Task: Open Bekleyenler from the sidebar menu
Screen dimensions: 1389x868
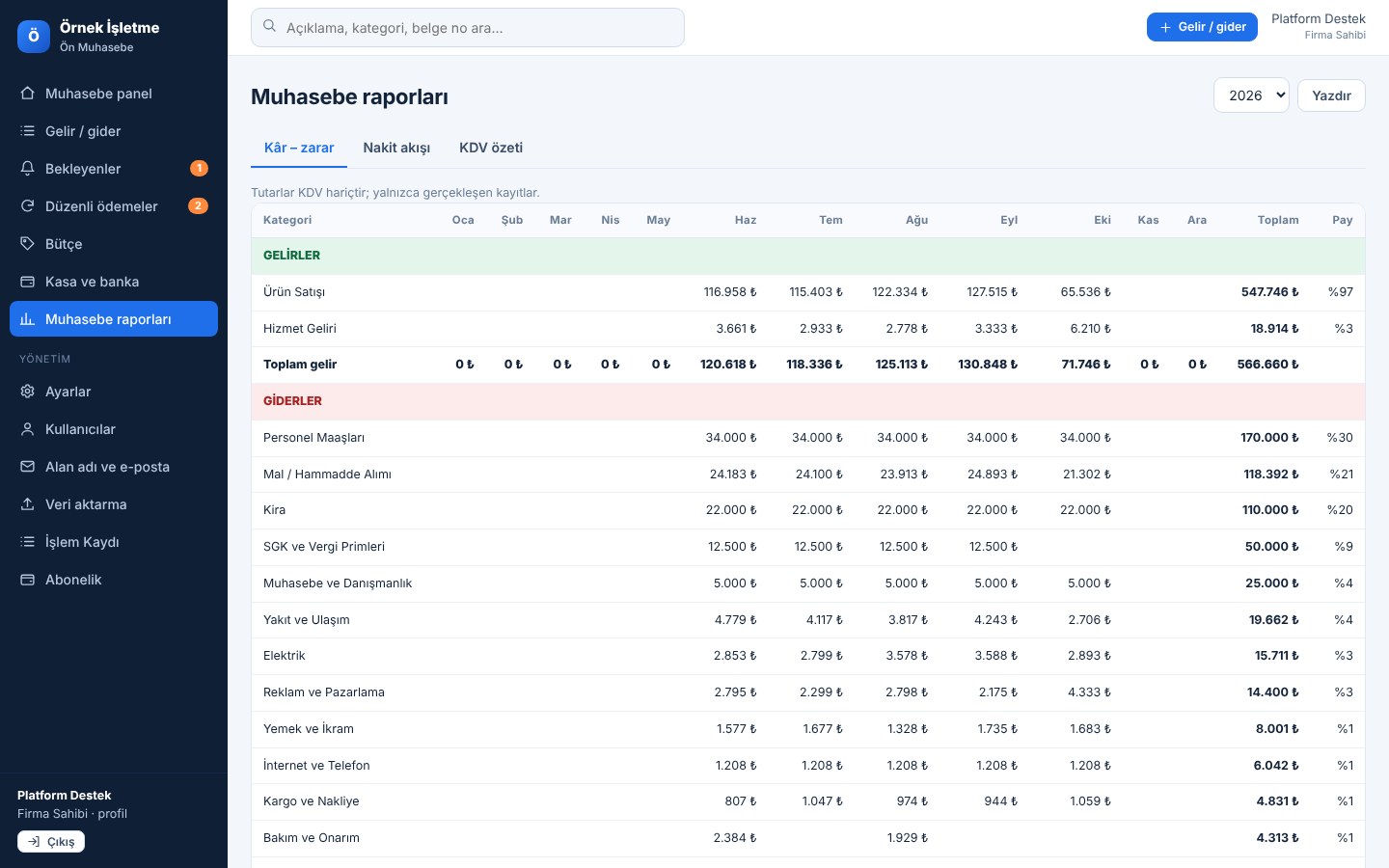Action: click(114, 169)
